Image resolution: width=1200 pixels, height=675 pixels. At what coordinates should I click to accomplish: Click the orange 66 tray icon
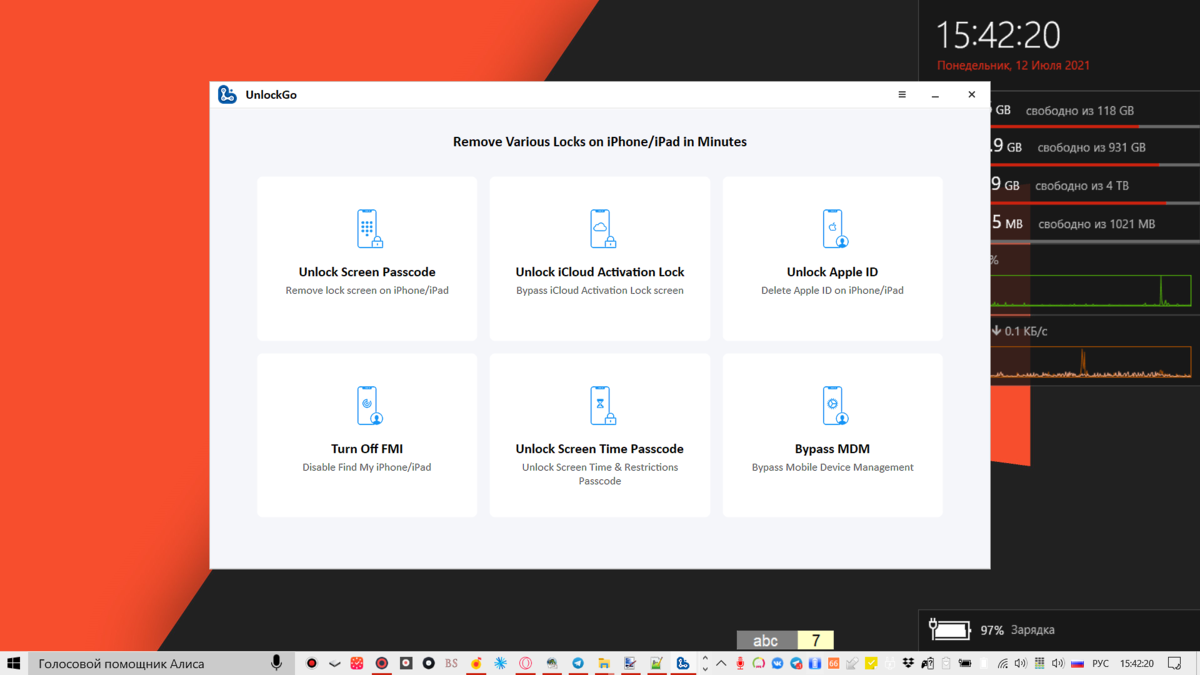pyautogui.click(x=833, y=663)
